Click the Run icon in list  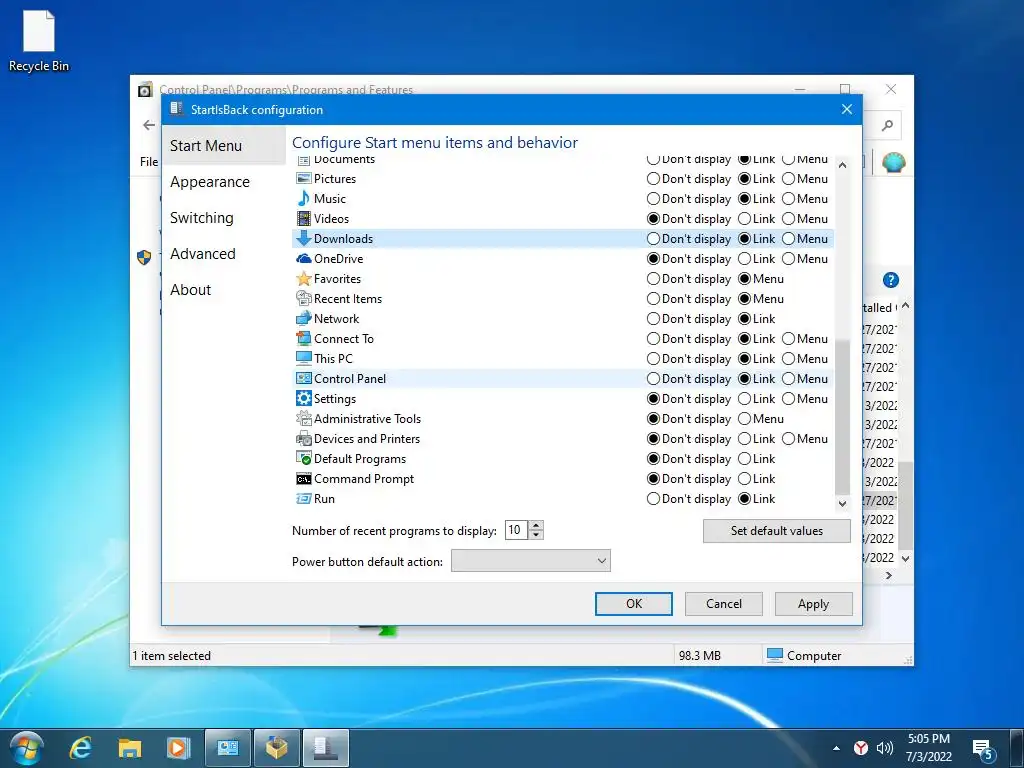(303, 499)
